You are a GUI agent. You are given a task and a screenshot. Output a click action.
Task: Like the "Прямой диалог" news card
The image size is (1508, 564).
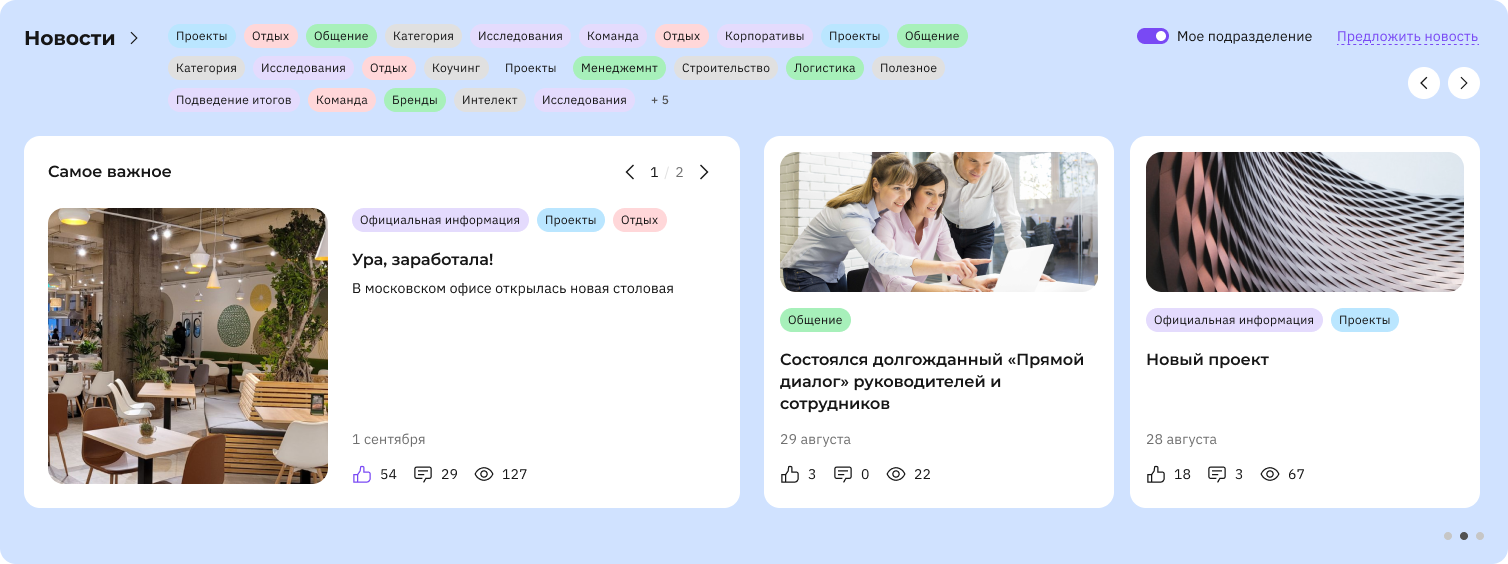click(790, 474)
